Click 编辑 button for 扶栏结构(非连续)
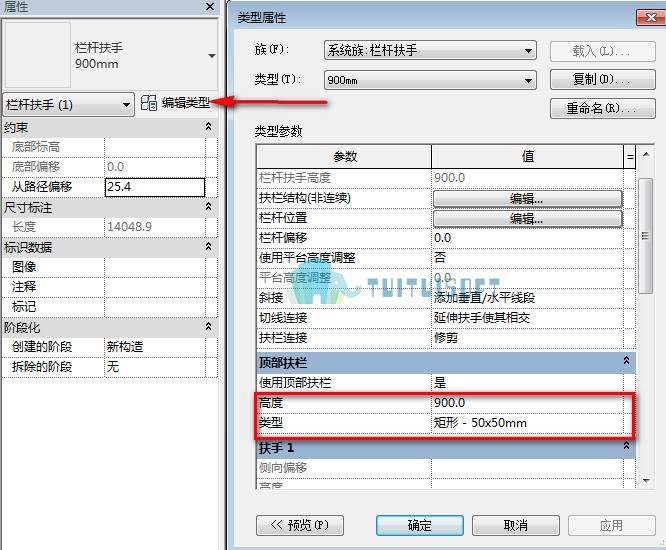 (x=527, y=198)
